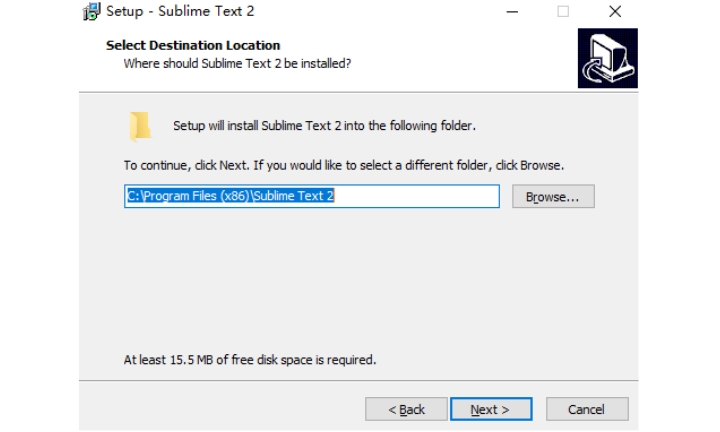720x432 pixels.
Task: Click the computer installer graphic in header
Action: (608, 58)
